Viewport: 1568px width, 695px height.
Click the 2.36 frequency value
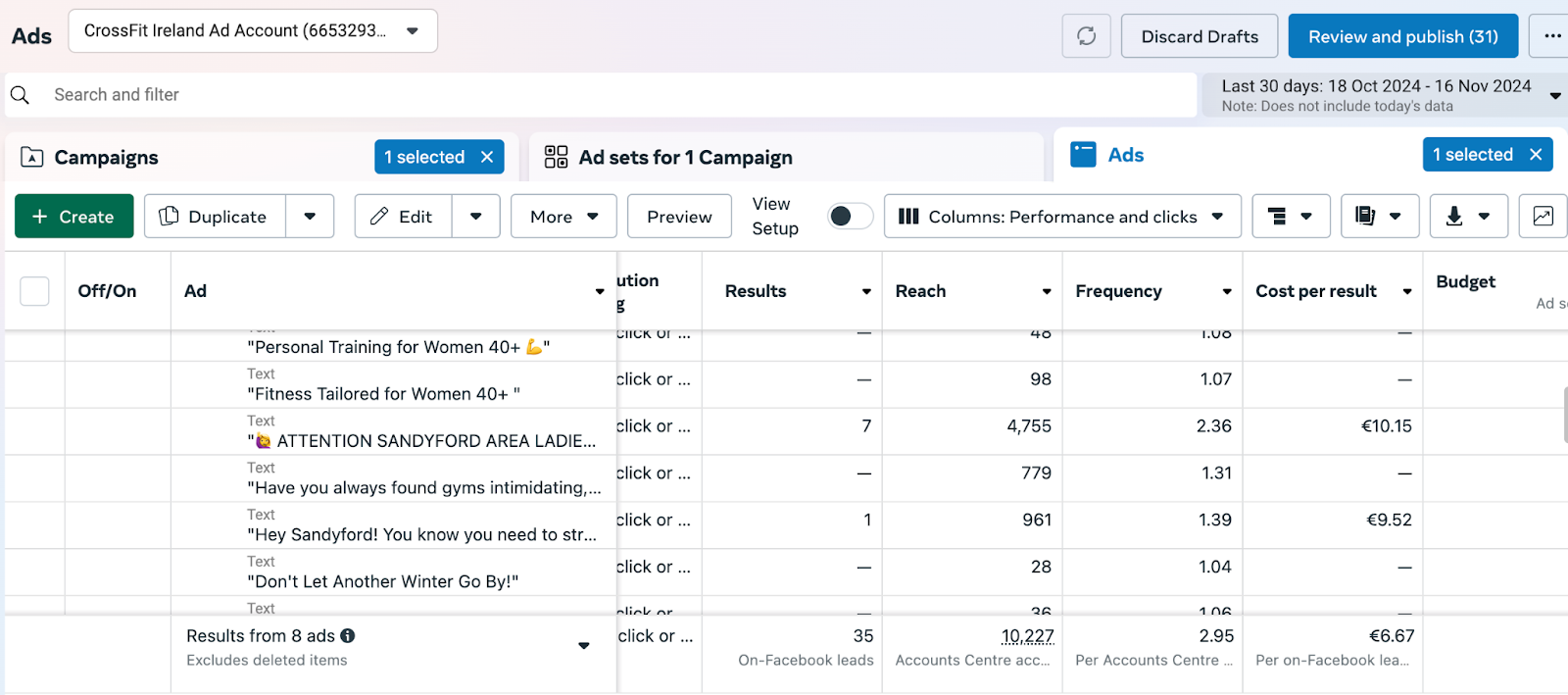click(1213, 426)
